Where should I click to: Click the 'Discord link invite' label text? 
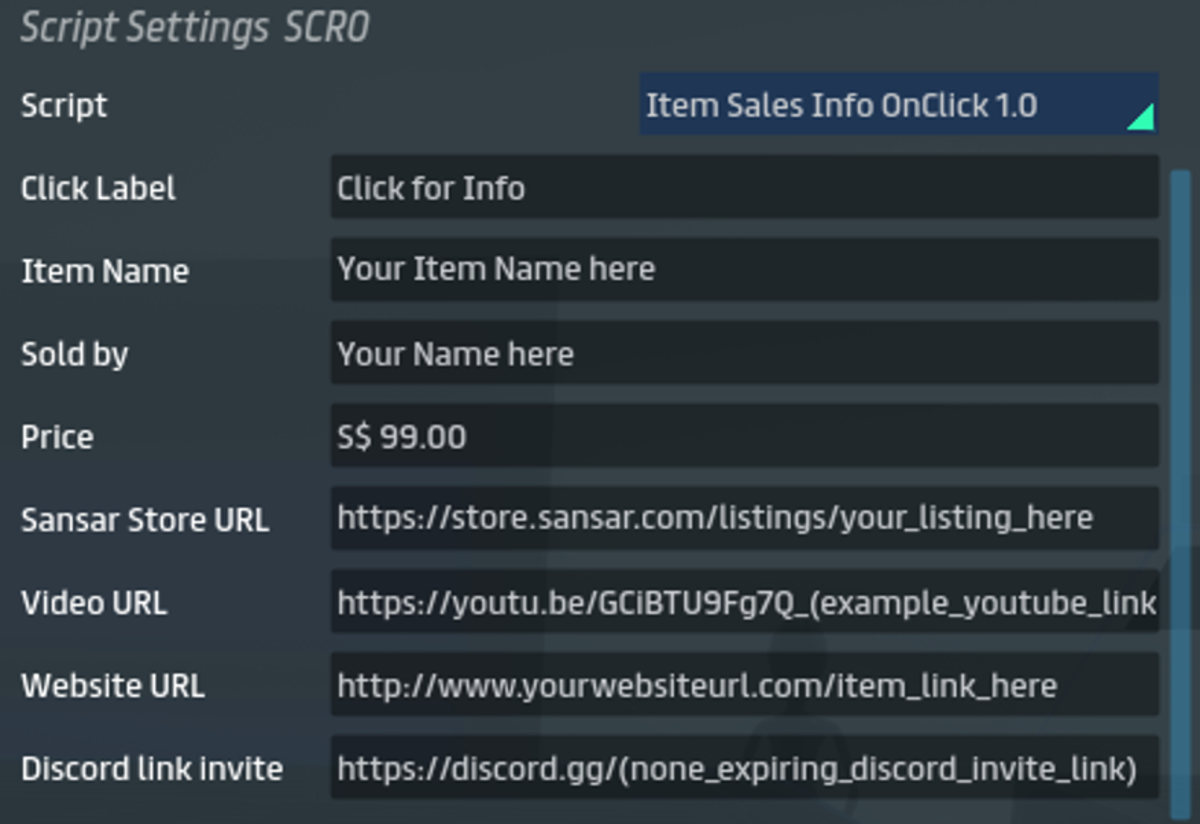coord(152,769)
